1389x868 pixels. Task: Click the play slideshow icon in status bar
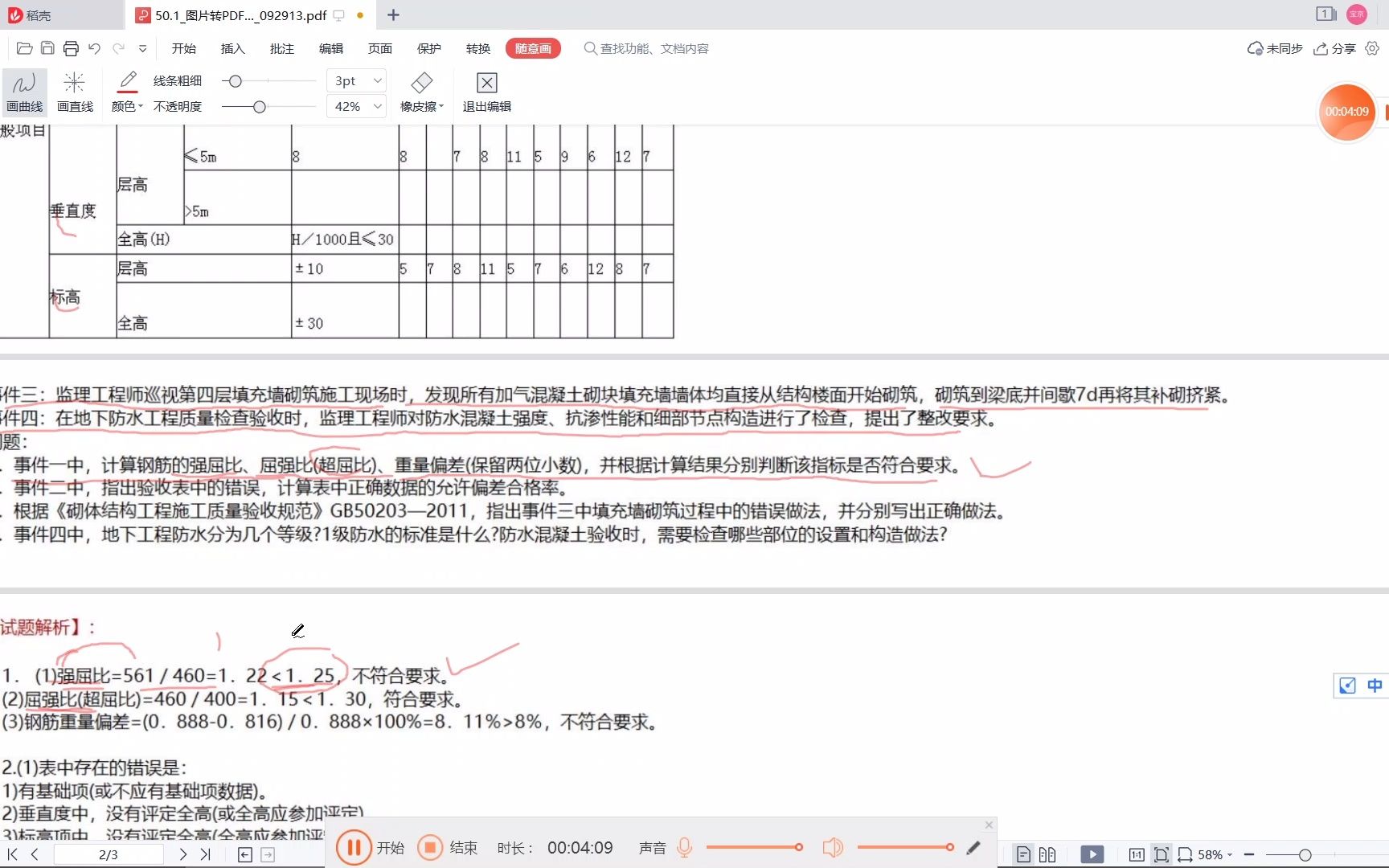tap(1092, 855)
